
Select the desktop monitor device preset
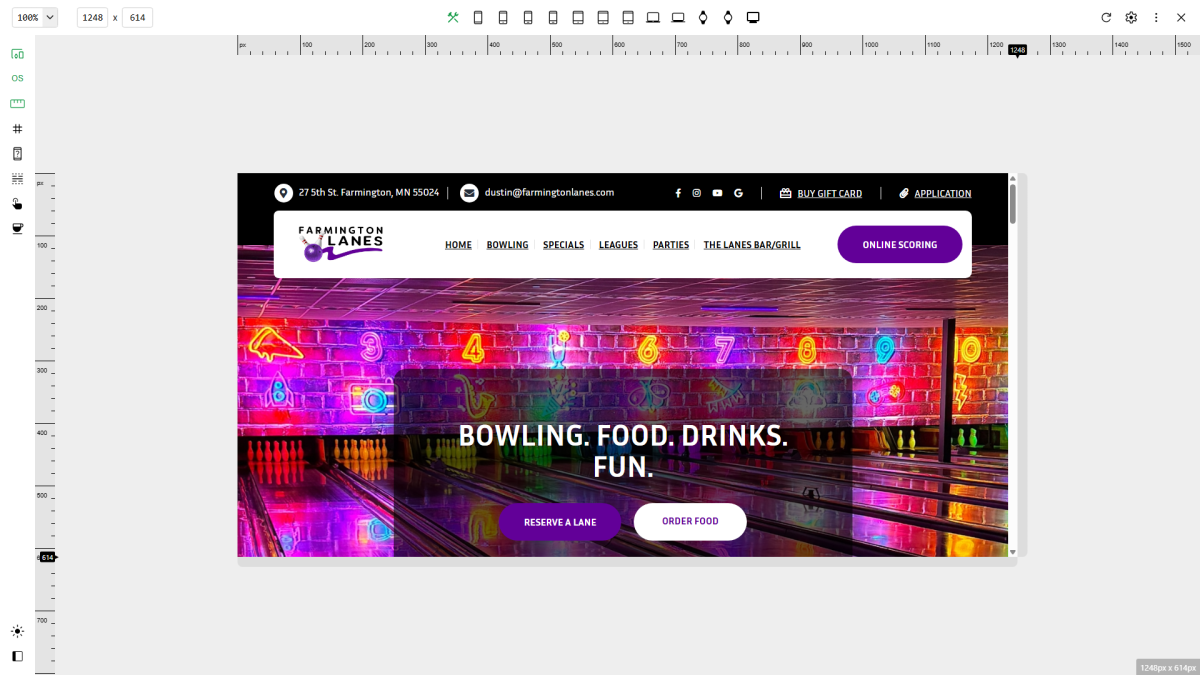tap(753, 17)
